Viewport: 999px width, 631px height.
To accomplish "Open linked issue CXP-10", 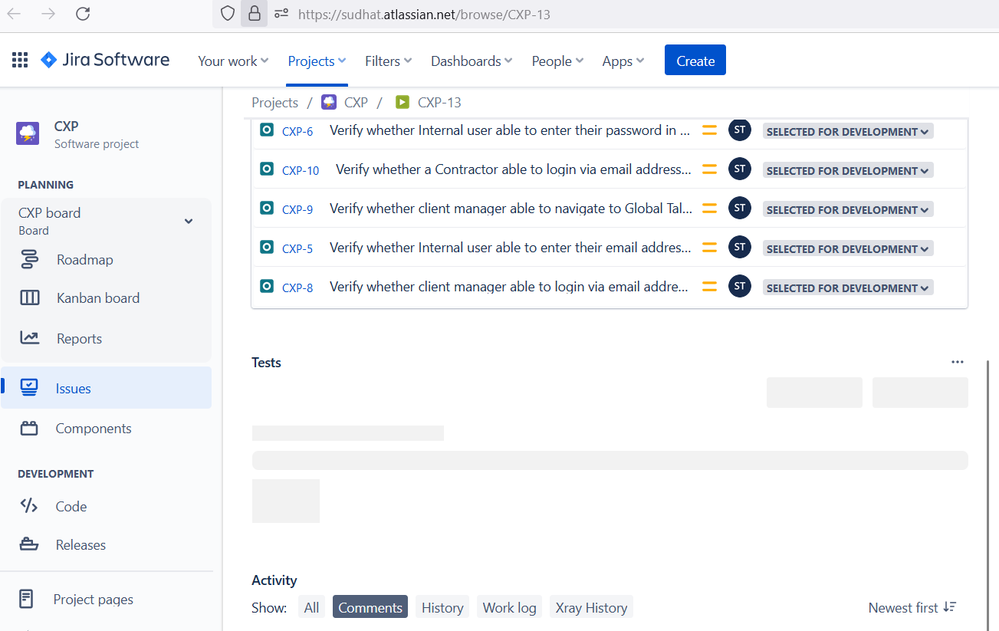I will coord(301,170).
